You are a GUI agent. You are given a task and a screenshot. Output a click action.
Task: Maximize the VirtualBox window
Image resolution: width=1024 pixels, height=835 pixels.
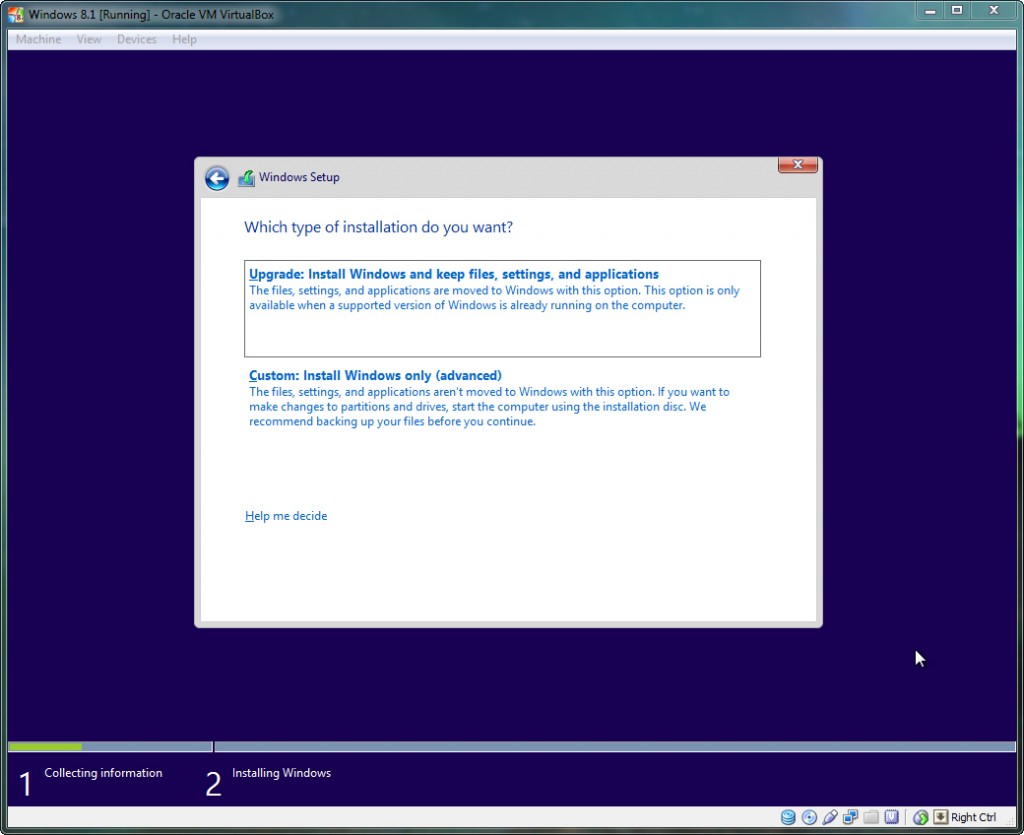pyautogui.click(x=957, y=11)
